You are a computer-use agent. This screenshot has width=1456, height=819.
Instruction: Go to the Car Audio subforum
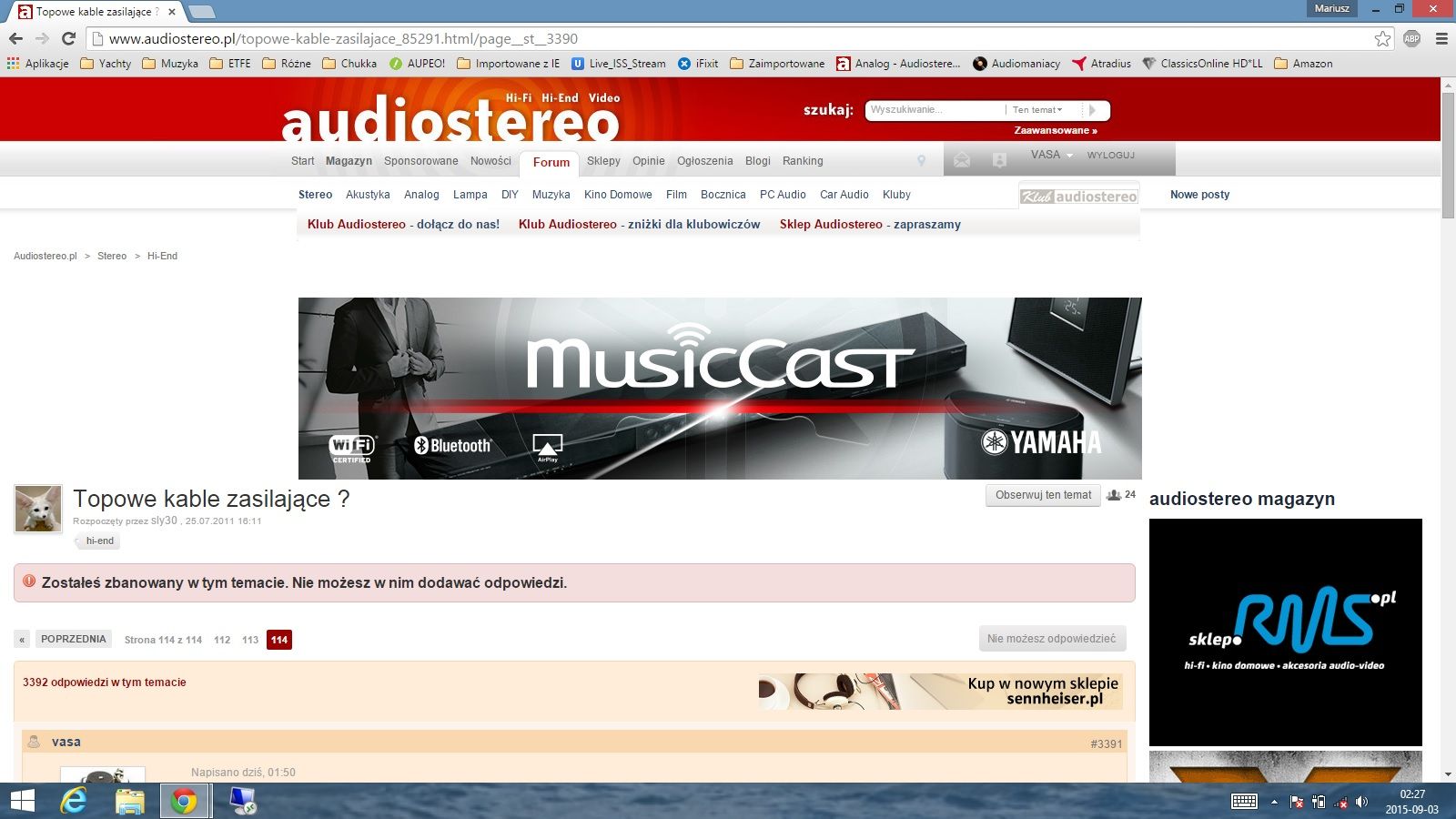tap(844, 195)
